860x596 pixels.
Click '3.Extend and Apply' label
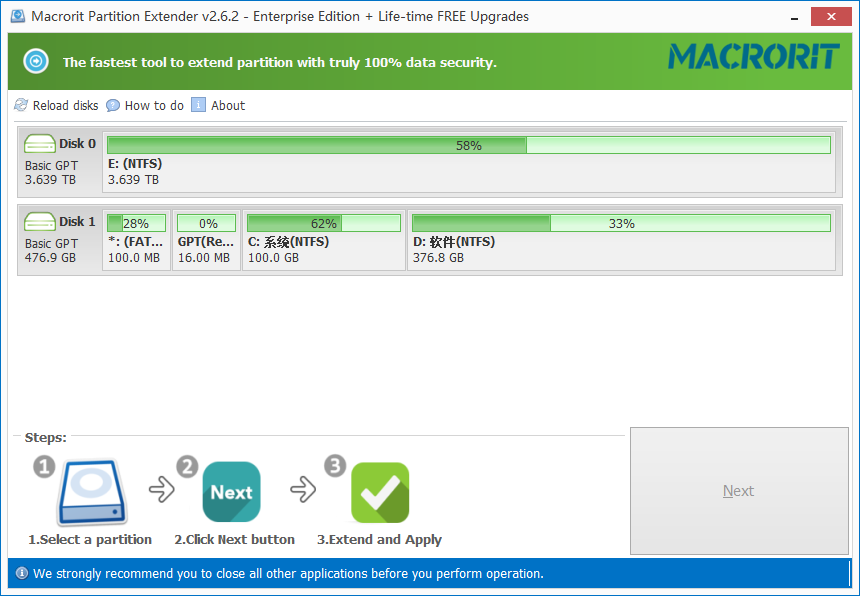click(379, 540)
